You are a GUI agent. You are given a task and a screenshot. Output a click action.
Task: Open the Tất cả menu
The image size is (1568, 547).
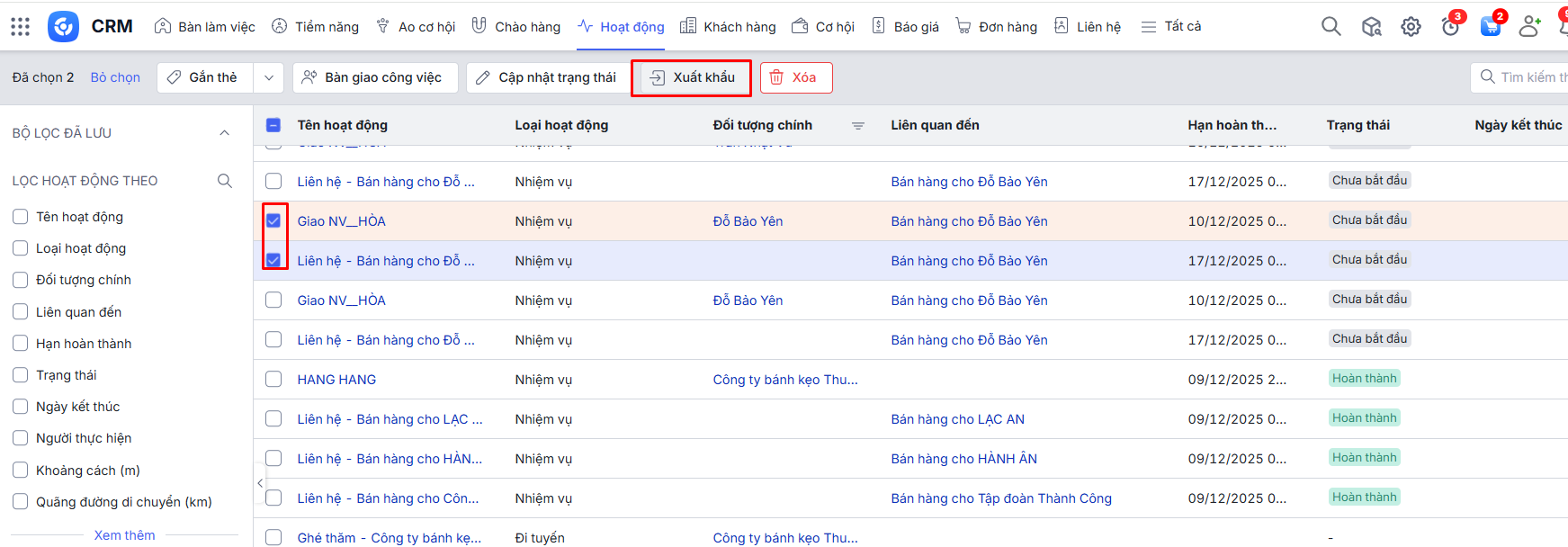1171,27
